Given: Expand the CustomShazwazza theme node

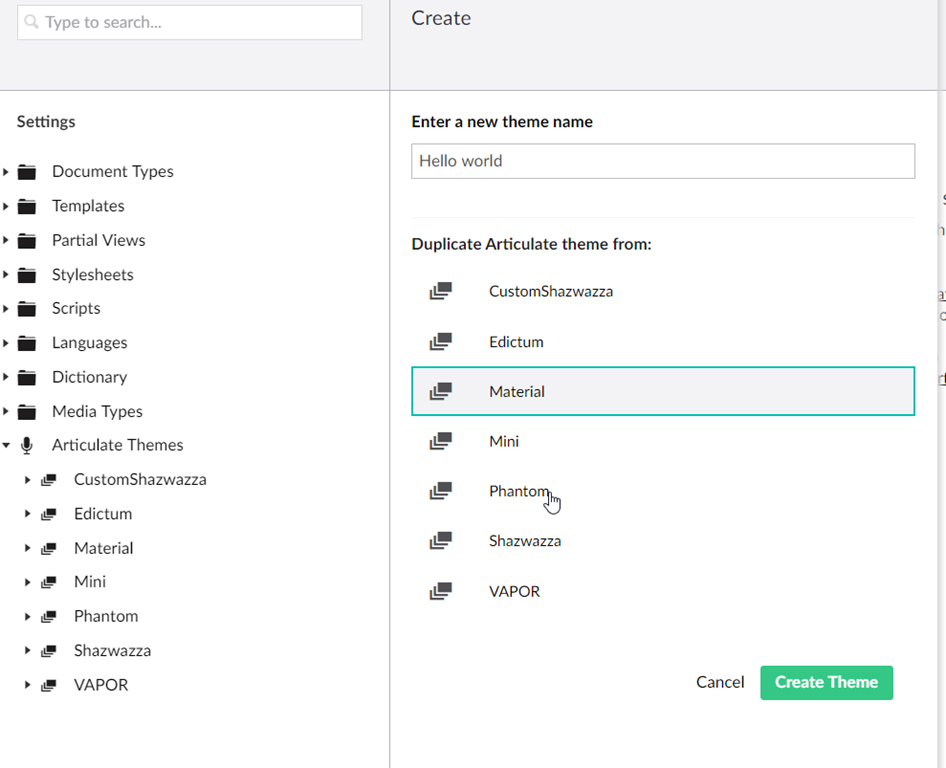Looking at the screenshot, I should 27,480.
